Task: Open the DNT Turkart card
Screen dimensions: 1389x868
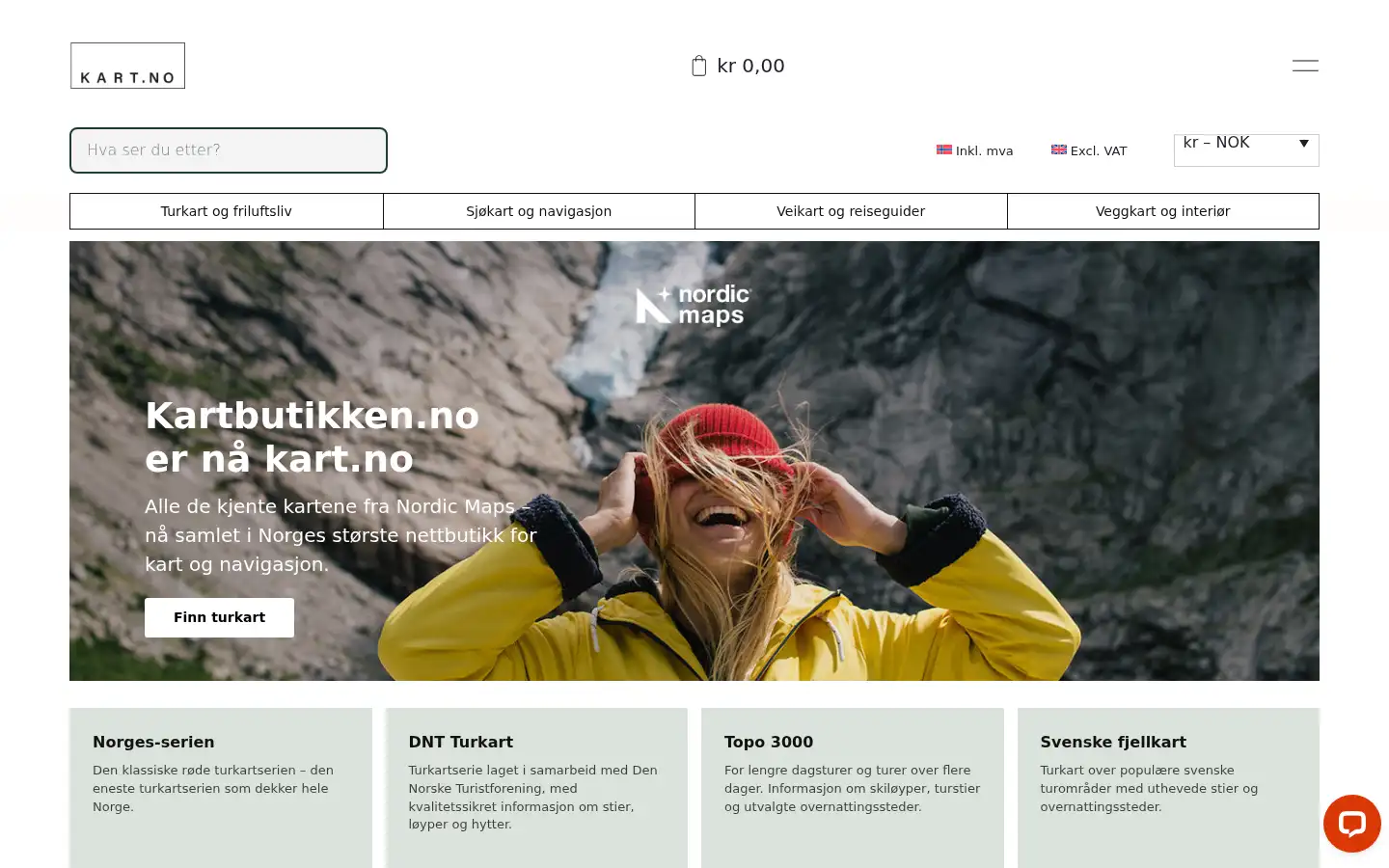Action: [536, 788]
